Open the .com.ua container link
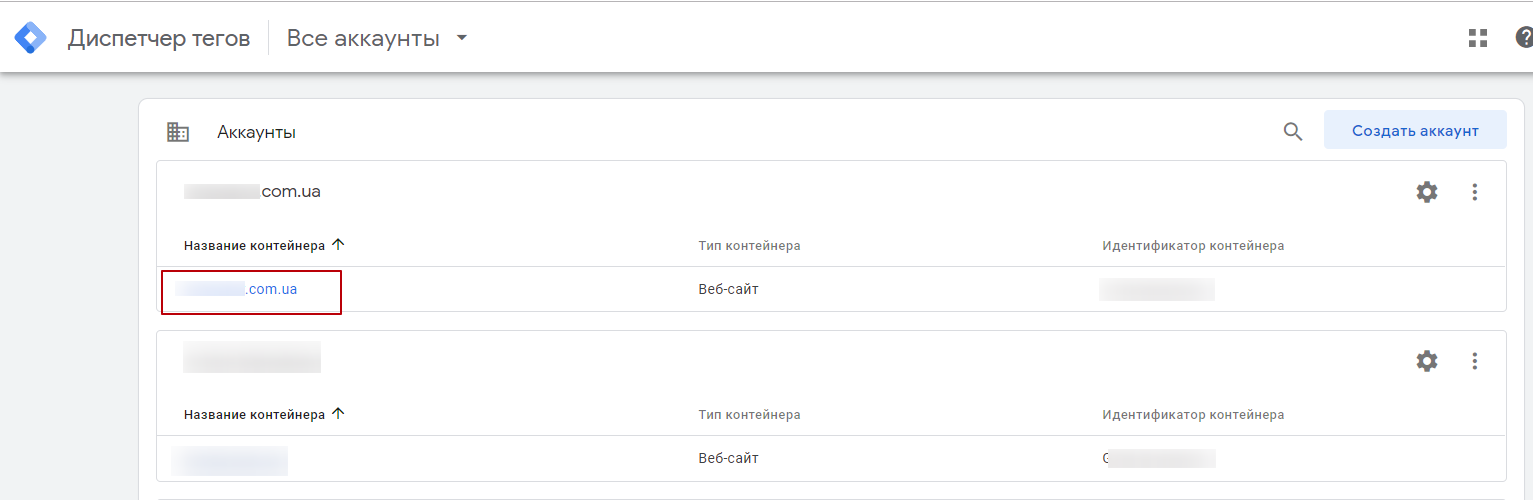This screenshot has height=500, width=1533. click(237, 290)
